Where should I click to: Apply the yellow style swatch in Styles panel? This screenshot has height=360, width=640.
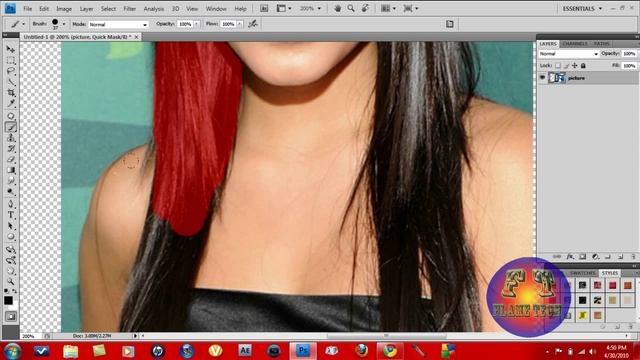[x=582, y=315]
